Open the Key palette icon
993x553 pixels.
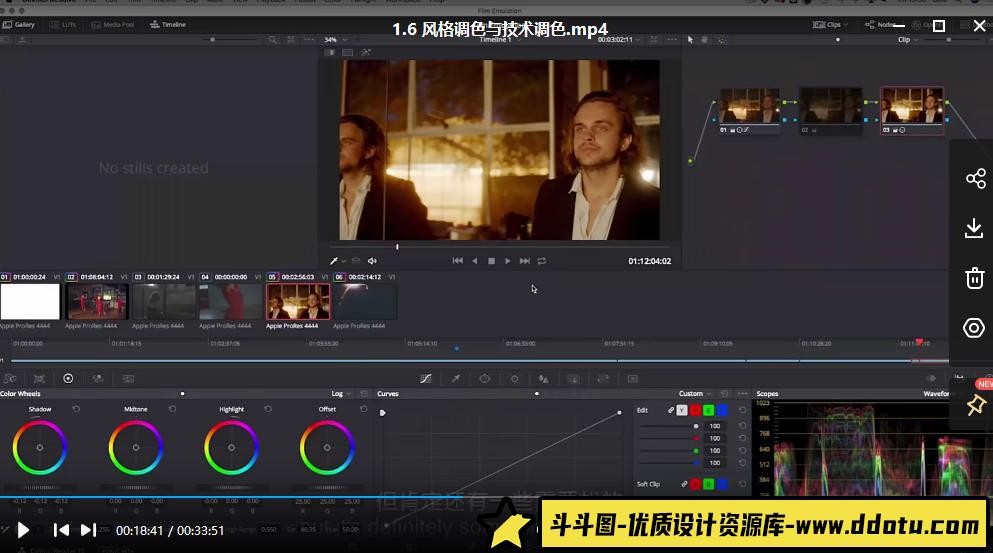[x=573, y=379]
